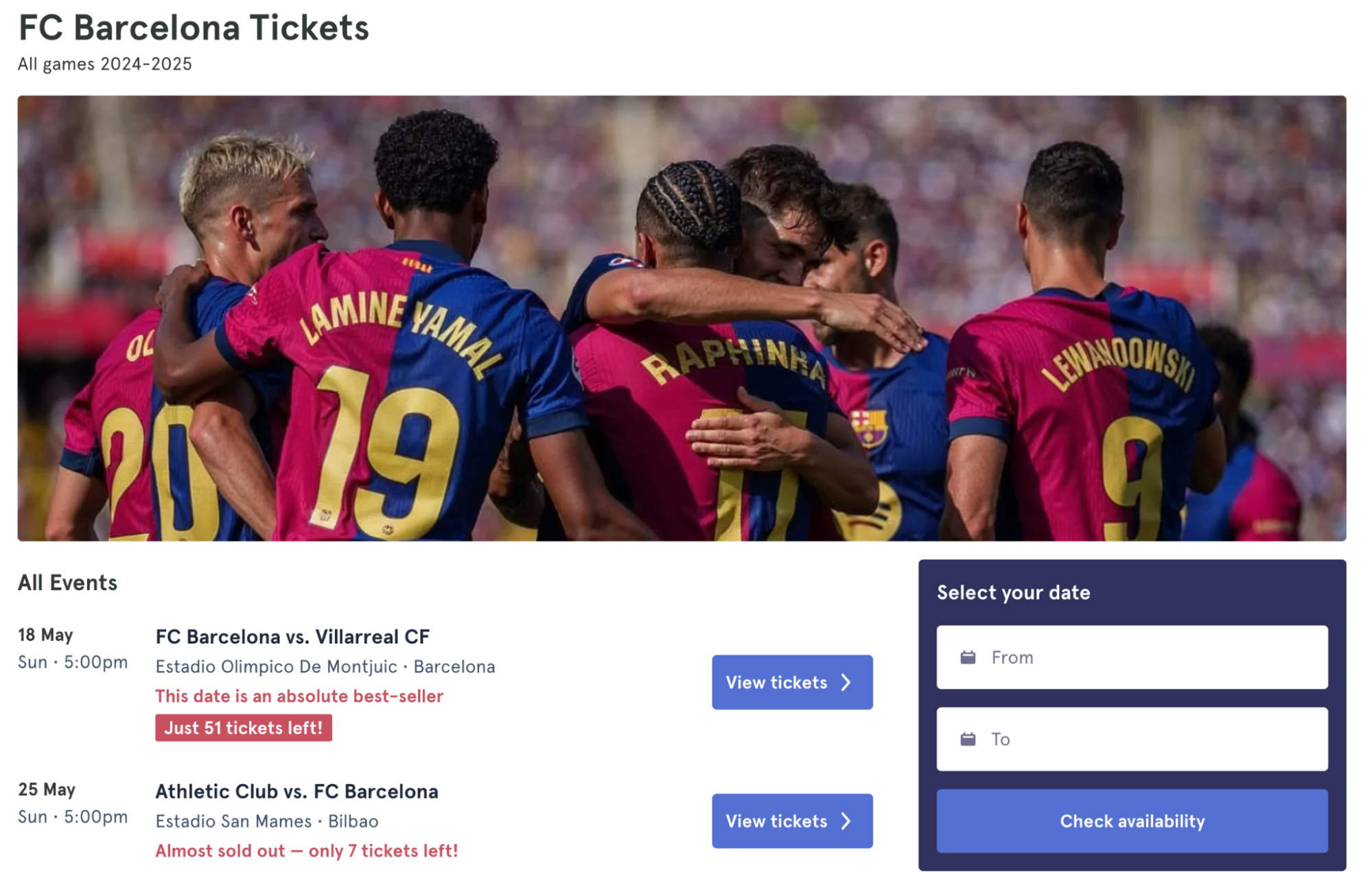Click the 'Almost sold out — only 7 tickets left!' warning
Viewport: 1372px width, 872px height.
click(306, 850)
